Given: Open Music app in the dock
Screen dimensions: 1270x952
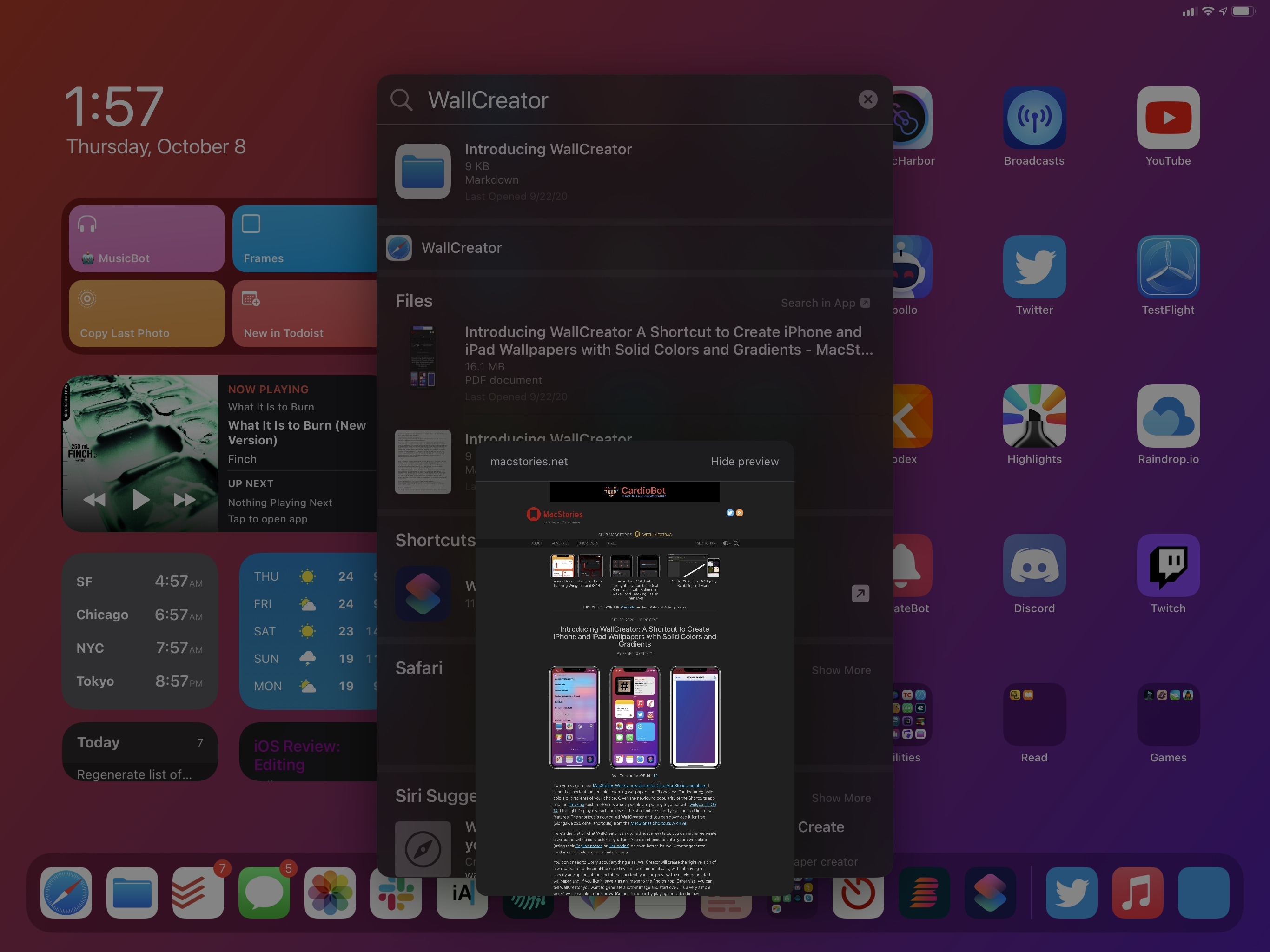Looking at the screenshot, I should (1138, 892).
